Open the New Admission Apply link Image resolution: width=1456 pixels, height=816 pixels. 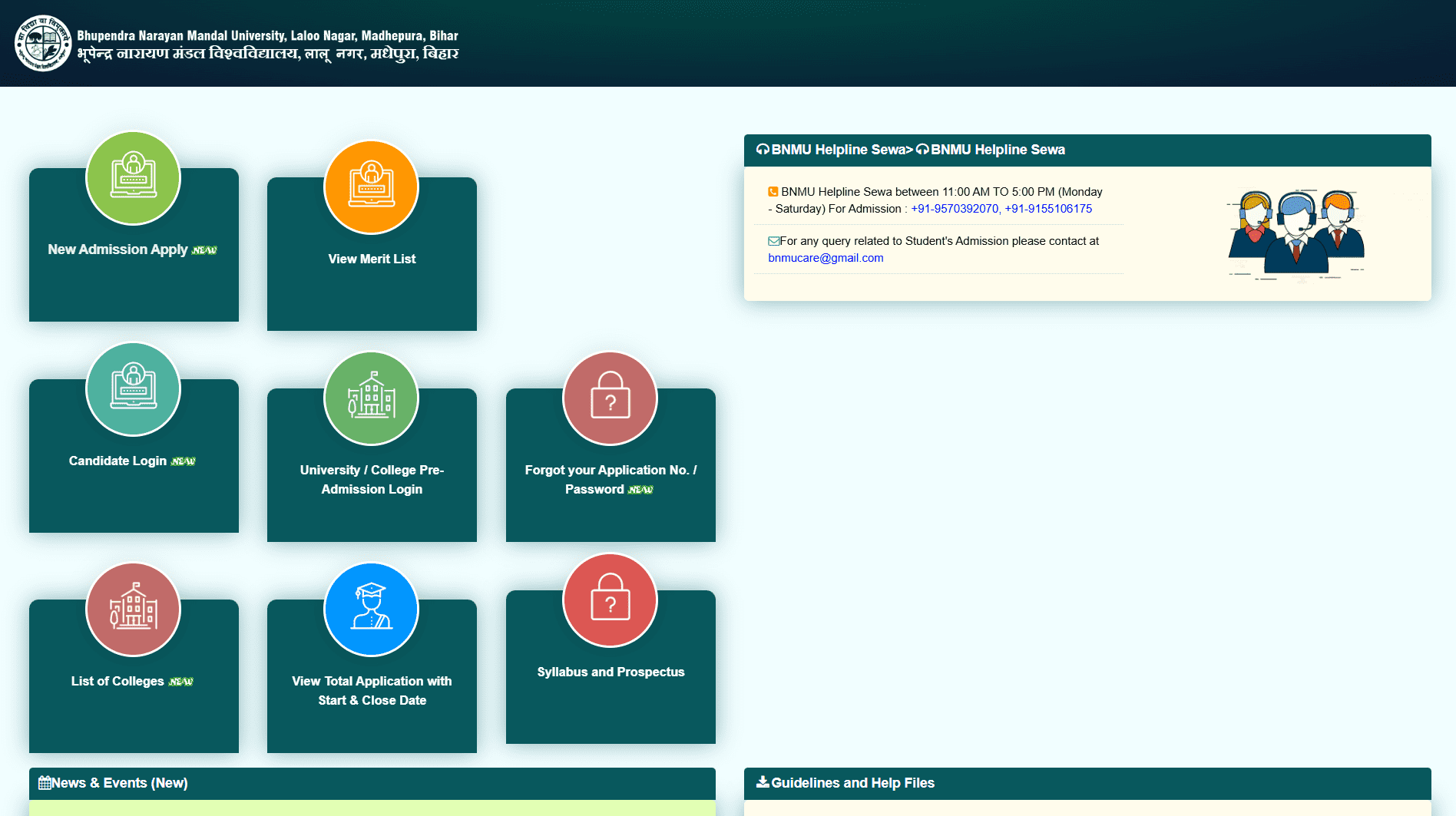pos(117,249)
